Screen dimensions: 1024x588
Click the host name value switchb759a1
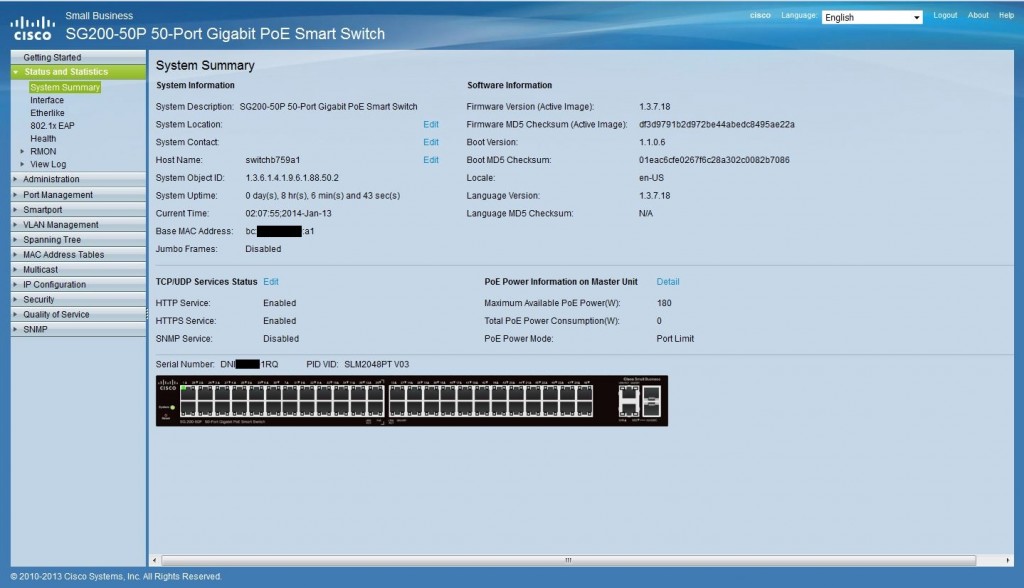point(273,160)
